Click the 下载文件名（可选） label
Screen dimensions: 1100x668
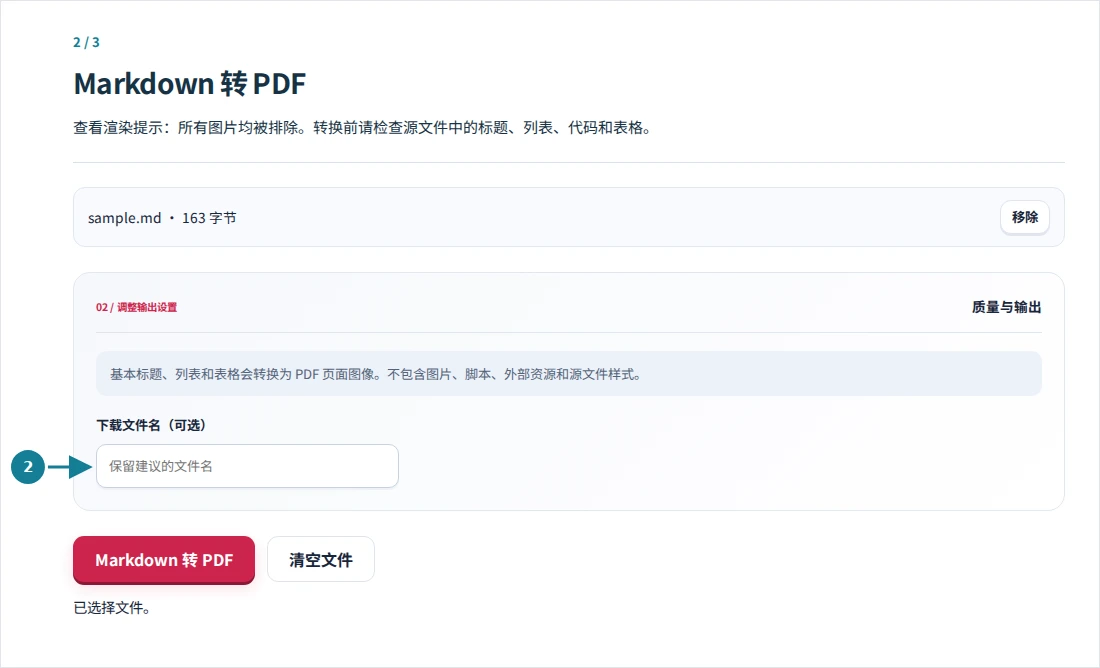[x=151, y=425]
